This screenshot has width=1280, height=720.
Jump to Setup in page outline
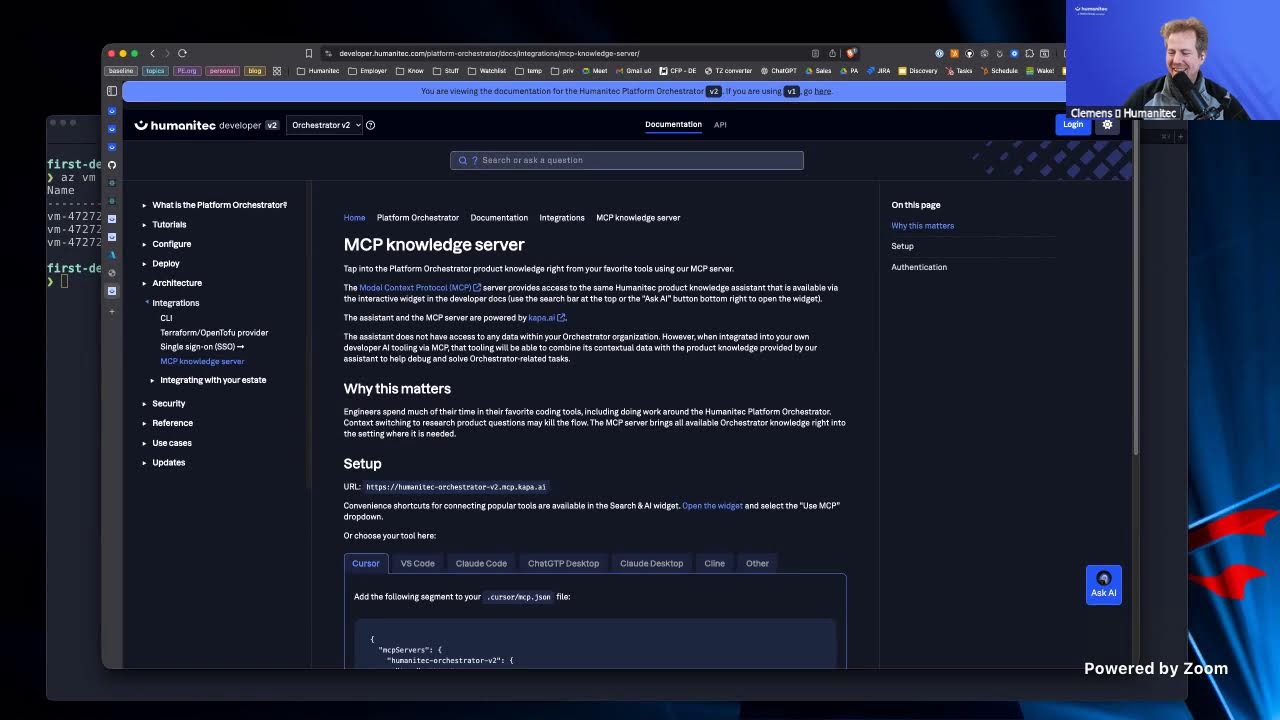click(902, 246)
